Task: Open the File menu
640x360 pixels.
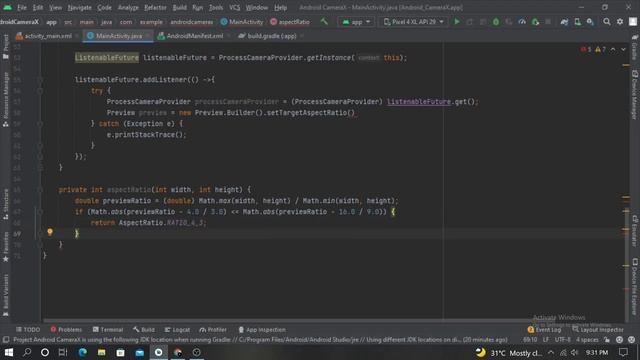Action: [22, 7]
